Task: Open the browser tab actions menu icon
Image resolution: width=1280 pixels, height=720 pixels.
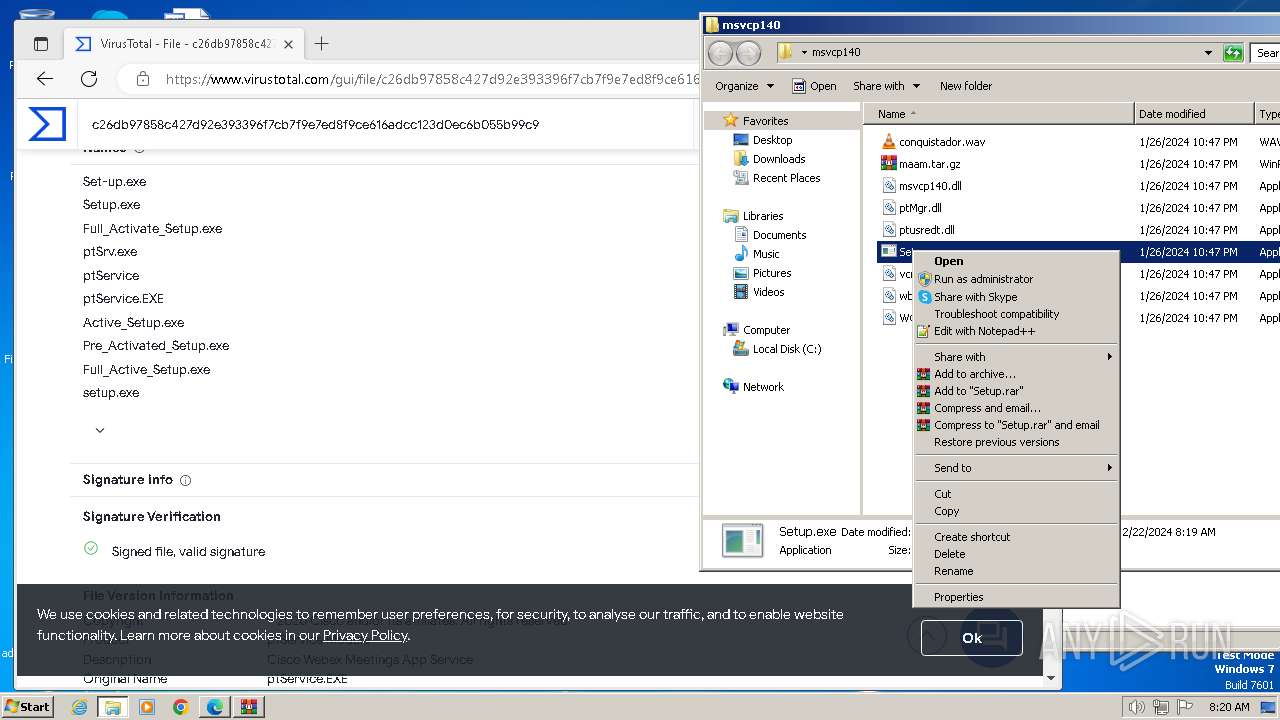Action: [41, 44]
